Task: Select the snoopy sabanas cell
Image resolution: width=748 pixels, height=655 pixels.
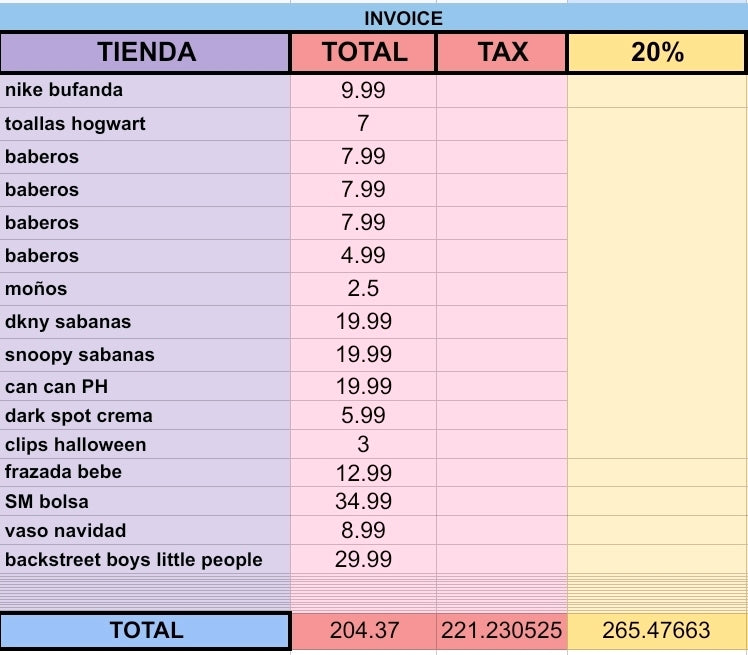Action: coord(146,355)
